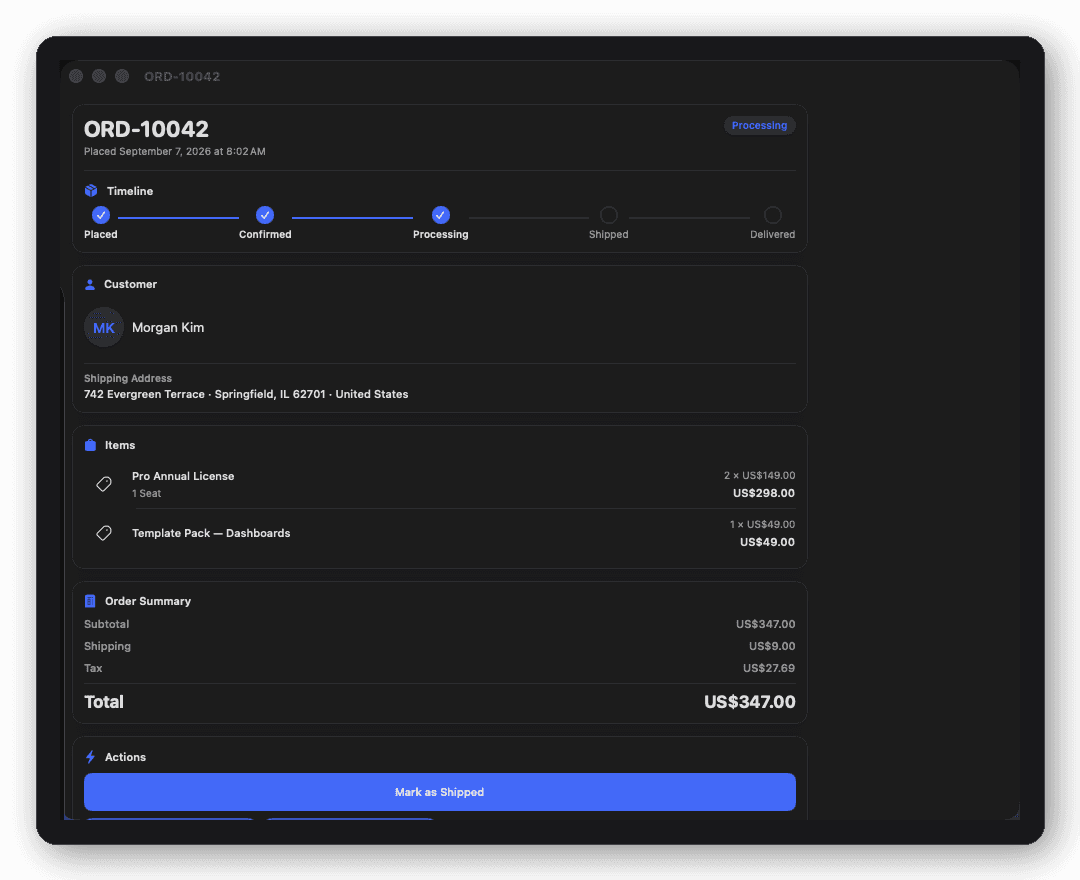This screenshot has width=1080, height=880.
Task: Close the window with the first title-bar button
Action: [76, 76]
